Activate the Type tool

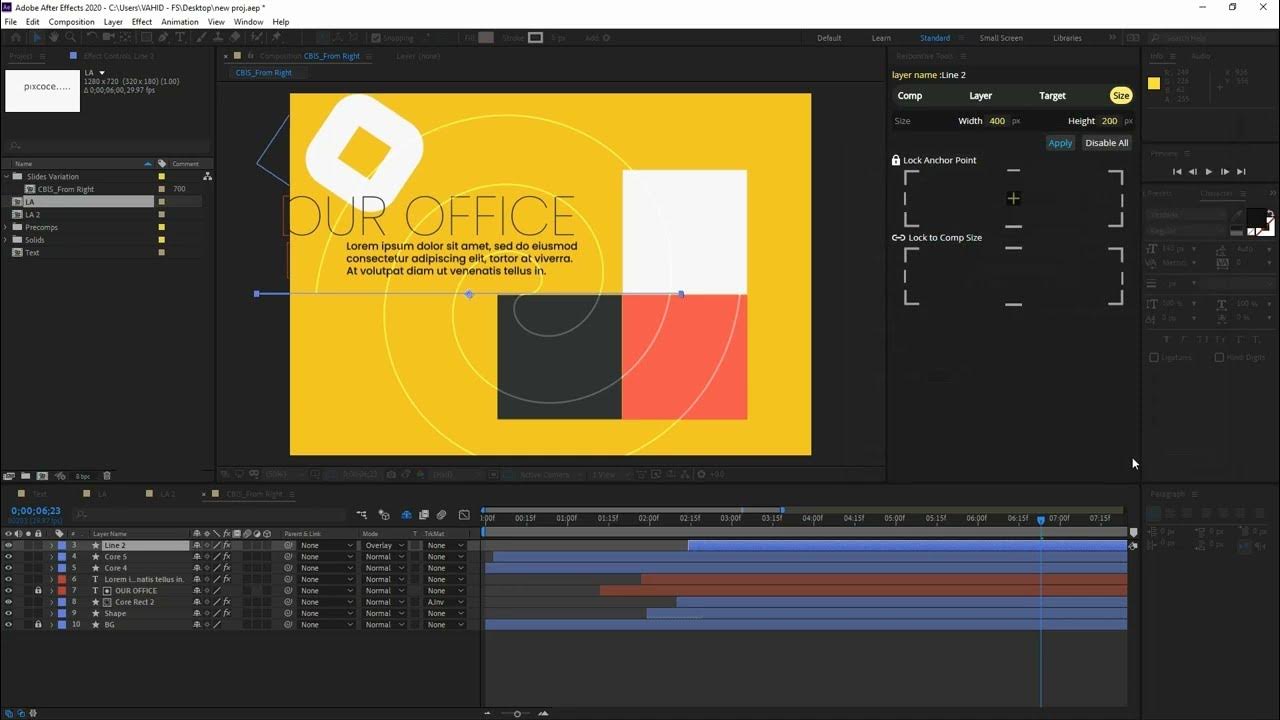click(178, 37)
